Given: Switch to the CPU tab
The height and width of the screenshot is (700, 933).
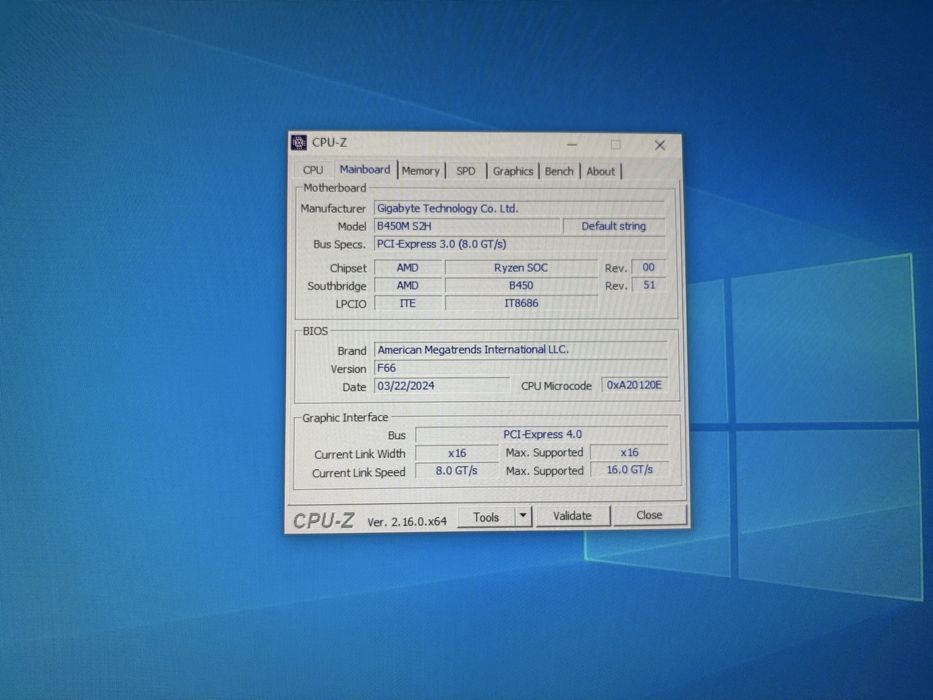Looking at the screenshot, I should (x=313, y=170).
